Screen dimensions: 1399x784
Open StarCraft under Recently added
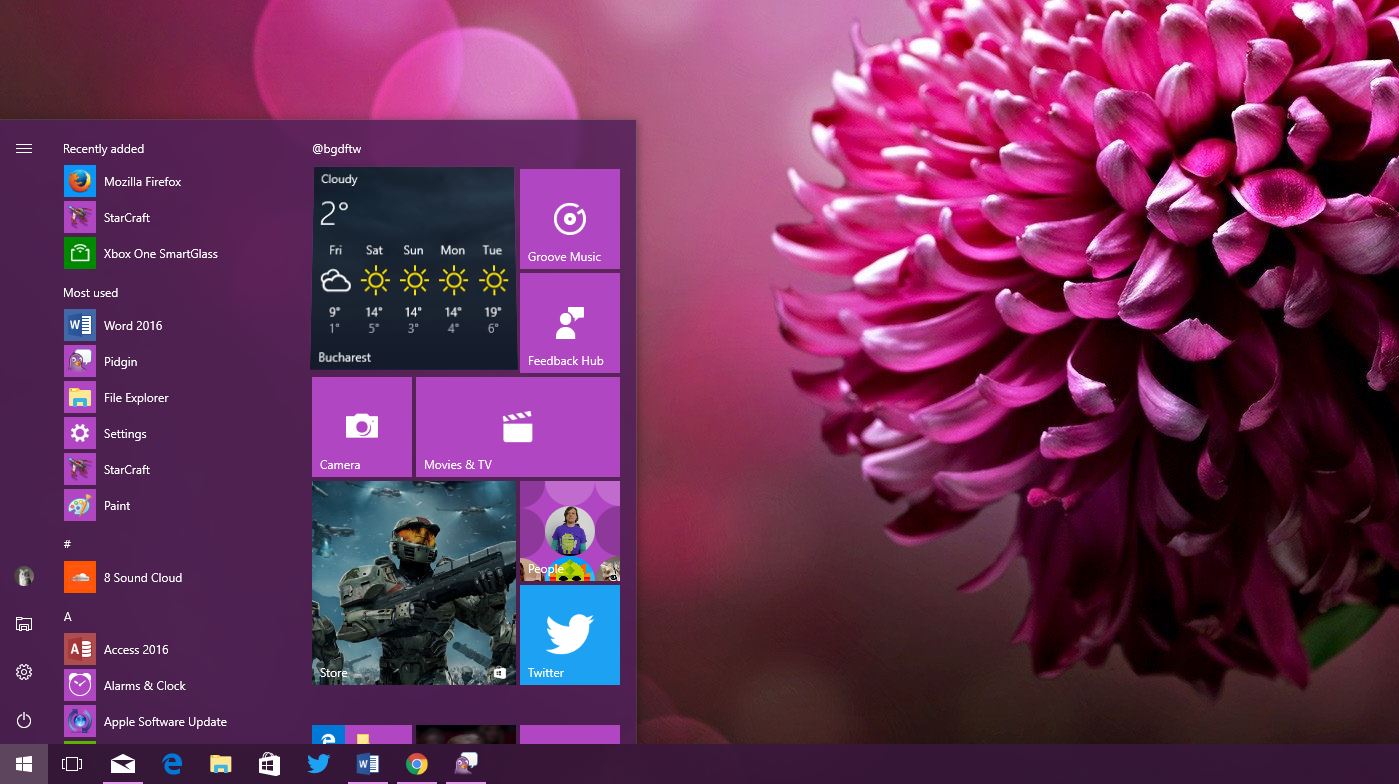(x=180, y=218)
